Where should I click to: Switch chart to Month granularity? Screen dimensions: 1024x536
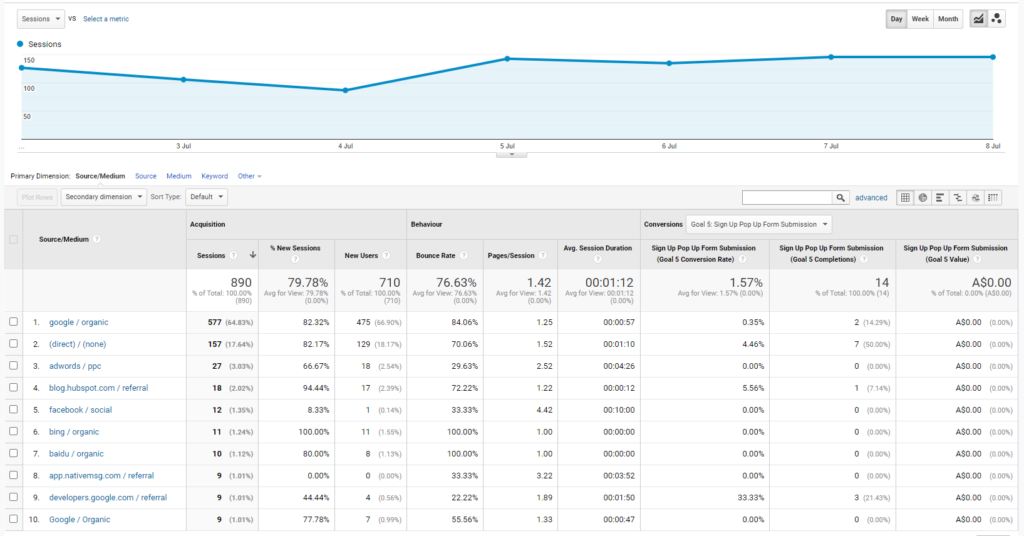pos(948,19)
